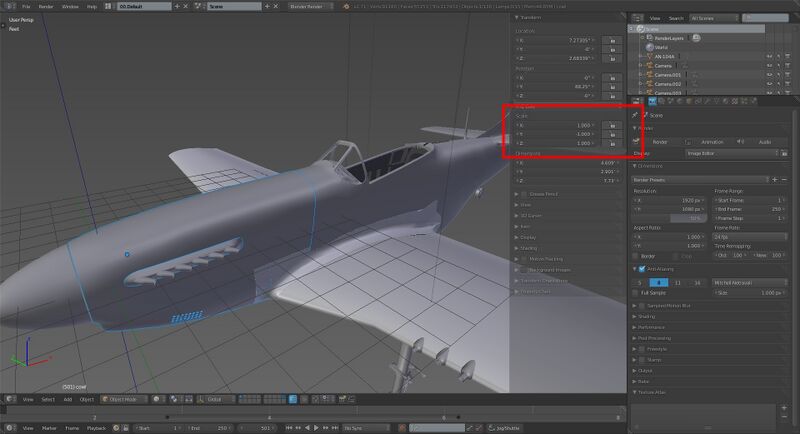800x434 pixels.
Task: Expand the Bake panel
Action: pyautogui.click(x=643, y=381)
